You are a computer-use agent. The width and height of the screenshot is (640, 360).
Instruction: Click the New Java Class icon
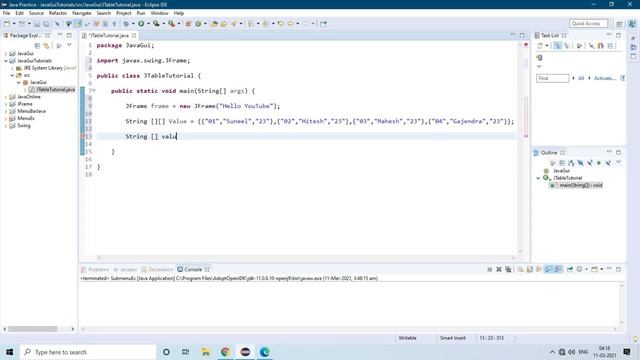198,24
